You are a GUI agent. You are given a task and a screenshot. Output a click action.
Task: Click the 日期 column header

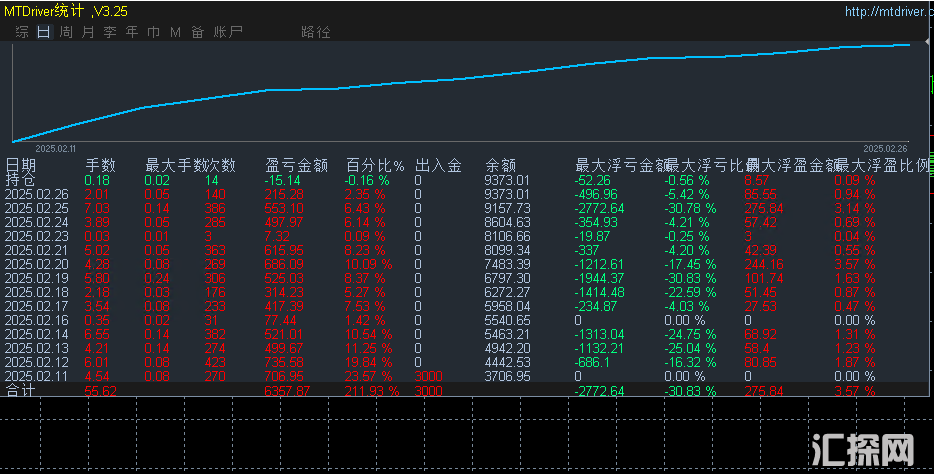tap(20, 166)
